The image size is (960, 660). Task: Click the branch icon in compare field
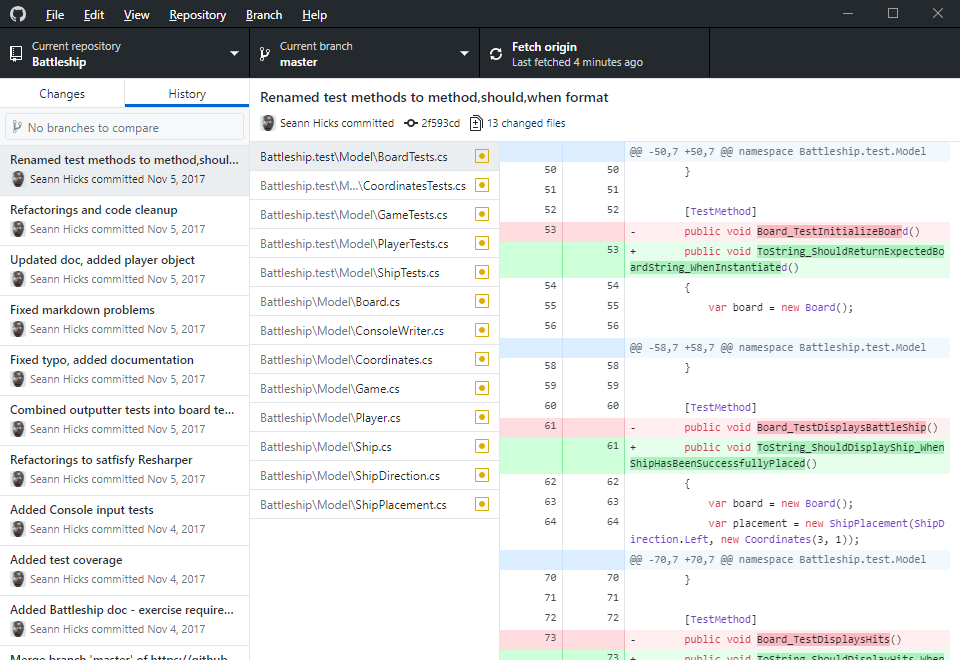click(18, 127)
